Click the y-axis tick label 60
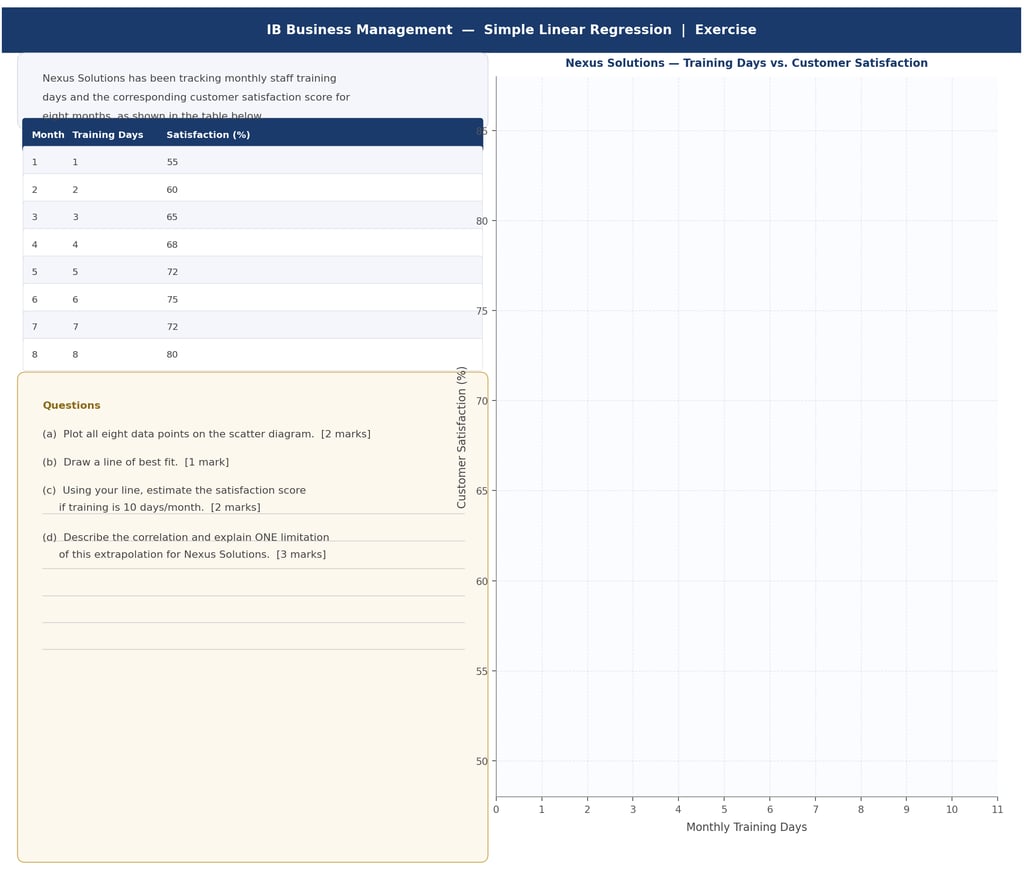This screenshot has height=878, width=1024. (x=482, y=581)
